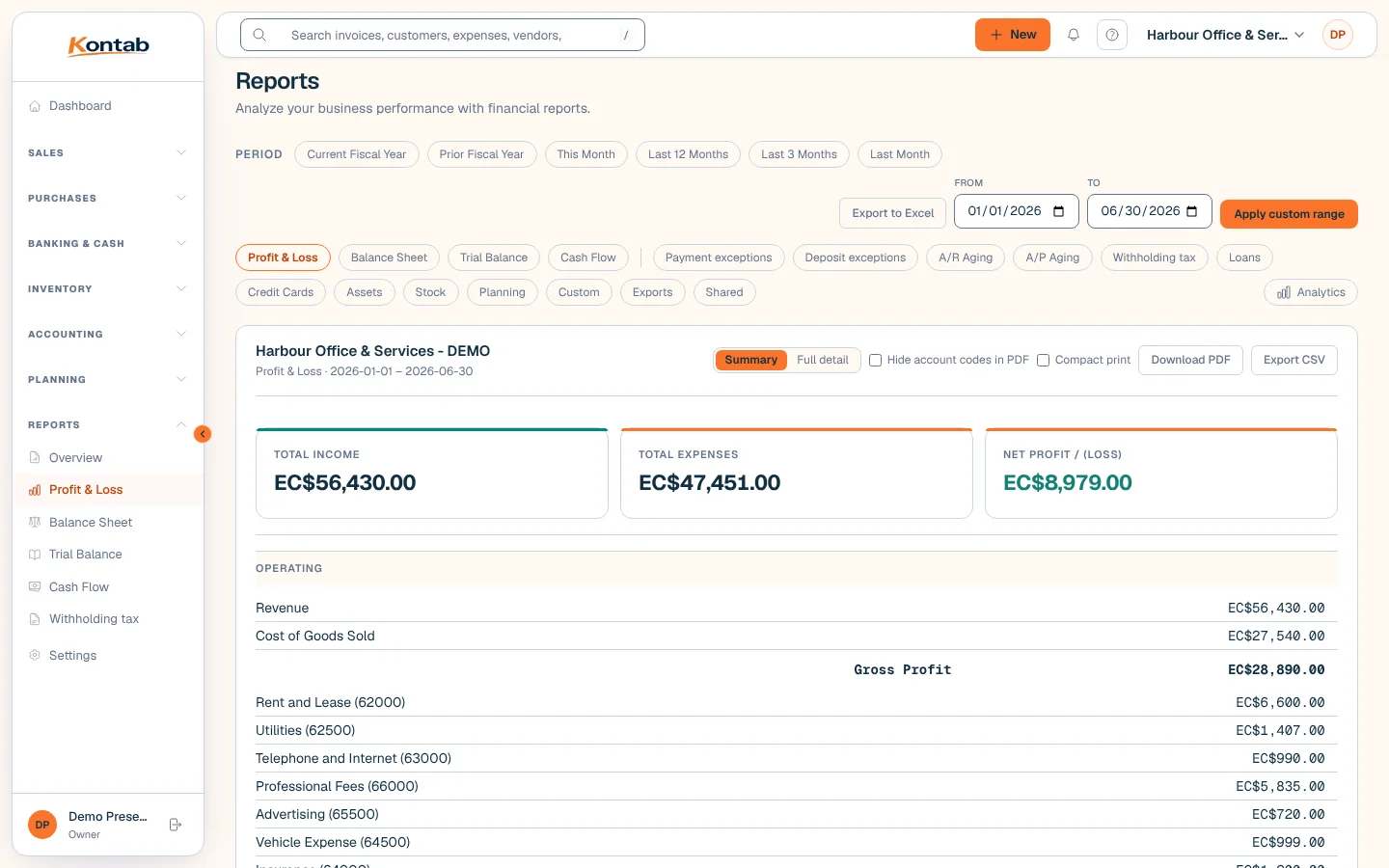
Task: Click the search invoices input field
Action: pyautogui.click(x=443, y=35)
